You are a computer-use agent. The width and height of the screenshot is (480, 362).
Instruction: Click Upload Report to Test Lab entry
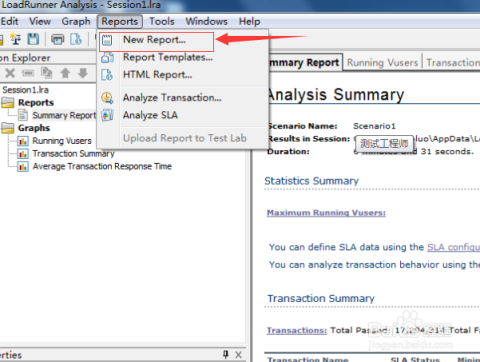(185, 138)
